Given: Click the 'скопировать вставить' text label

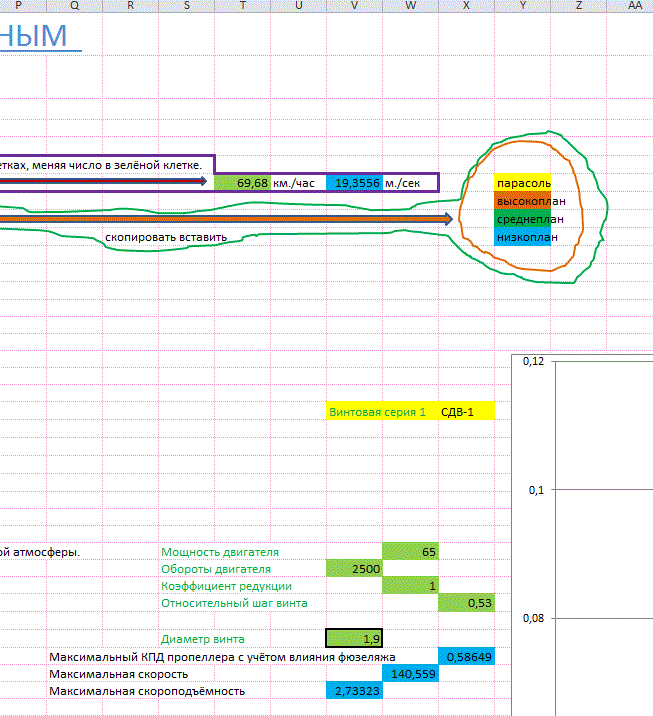Looking at the screenshot, I should [165, 237].
